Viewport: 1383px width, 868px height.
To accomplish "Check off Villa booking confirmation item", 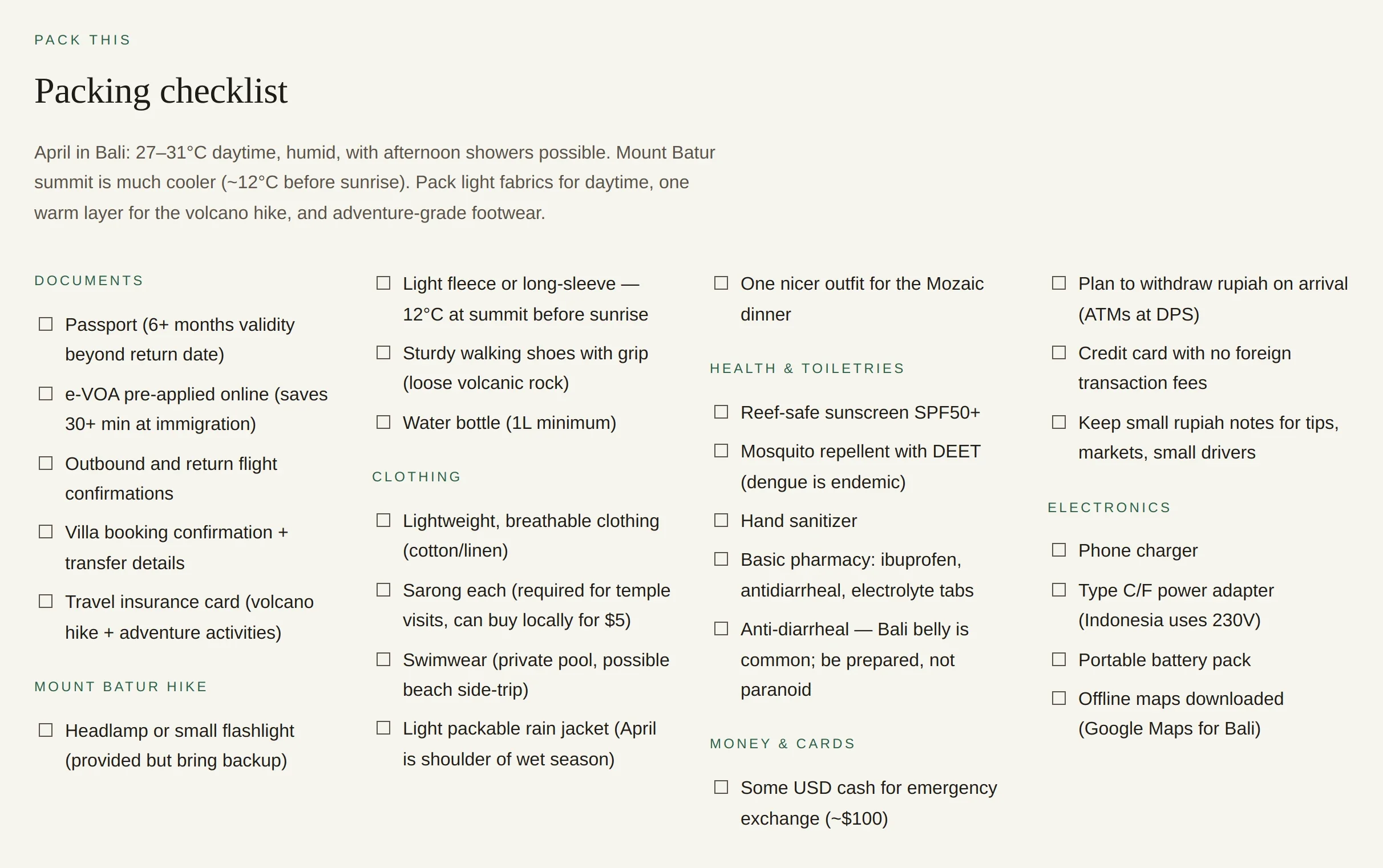I will point(46,532).
